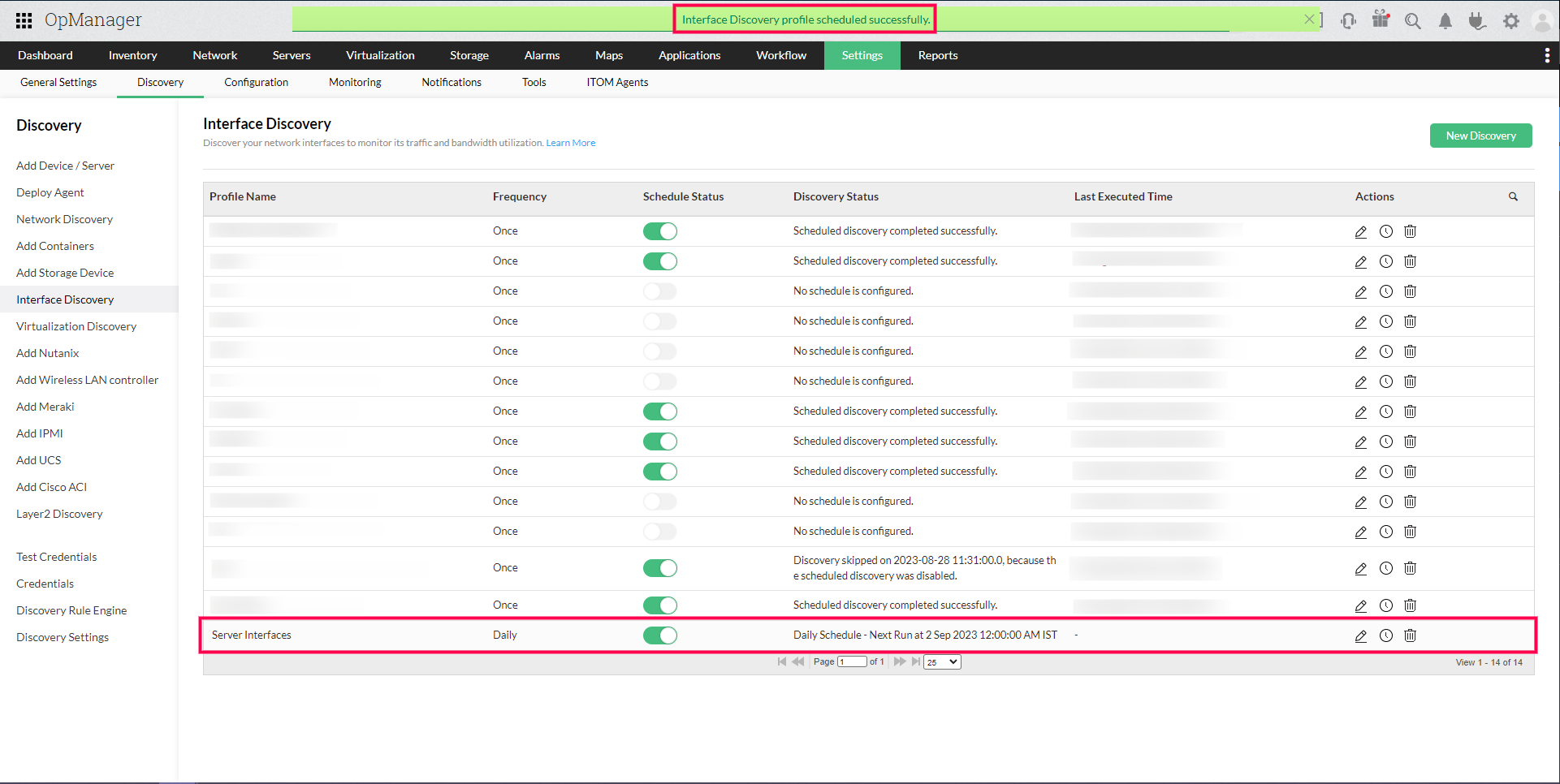Open Virtualization Discovery in sidebar
The width and height of the screenshot is (1560, 784).
pos(76,326)
